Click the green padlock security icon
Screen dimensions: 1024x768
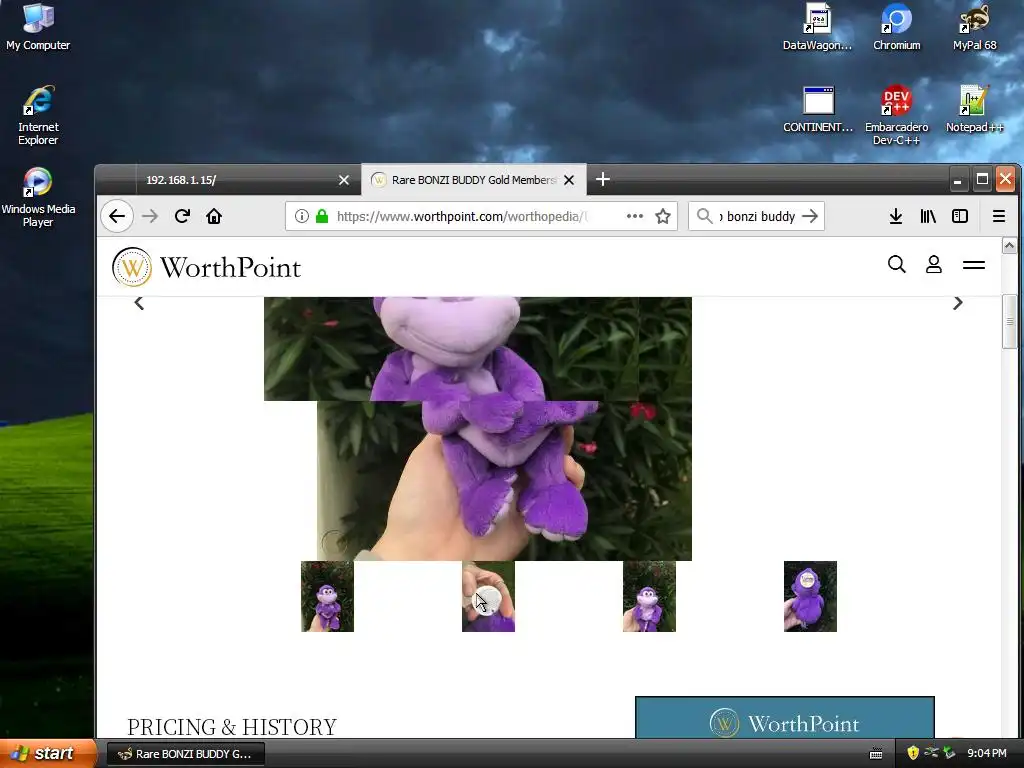[321, 216]
